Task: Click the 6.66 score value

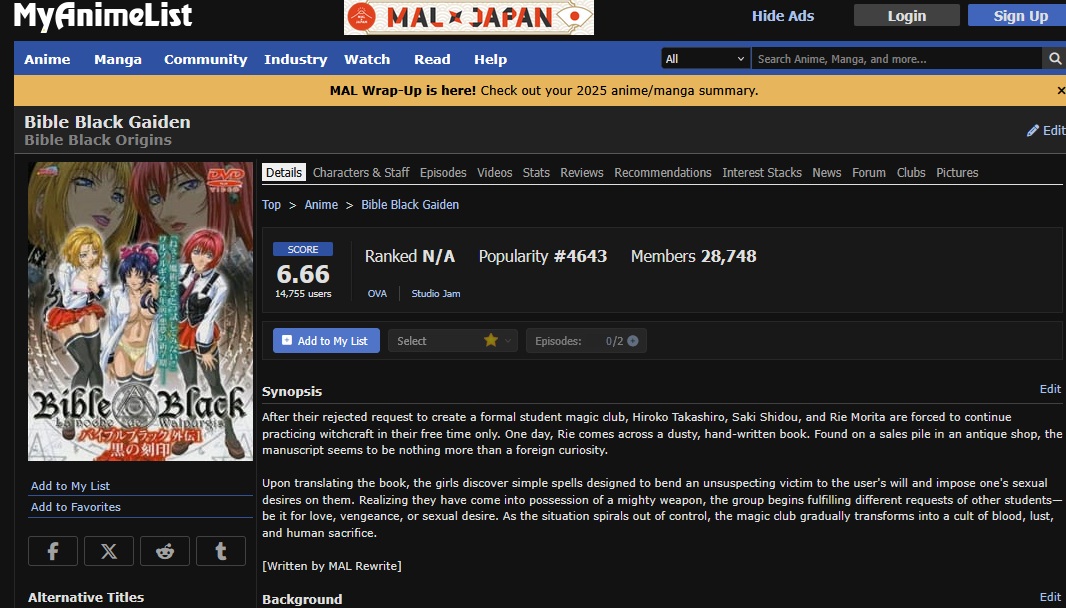Action: tap(303, 274)
